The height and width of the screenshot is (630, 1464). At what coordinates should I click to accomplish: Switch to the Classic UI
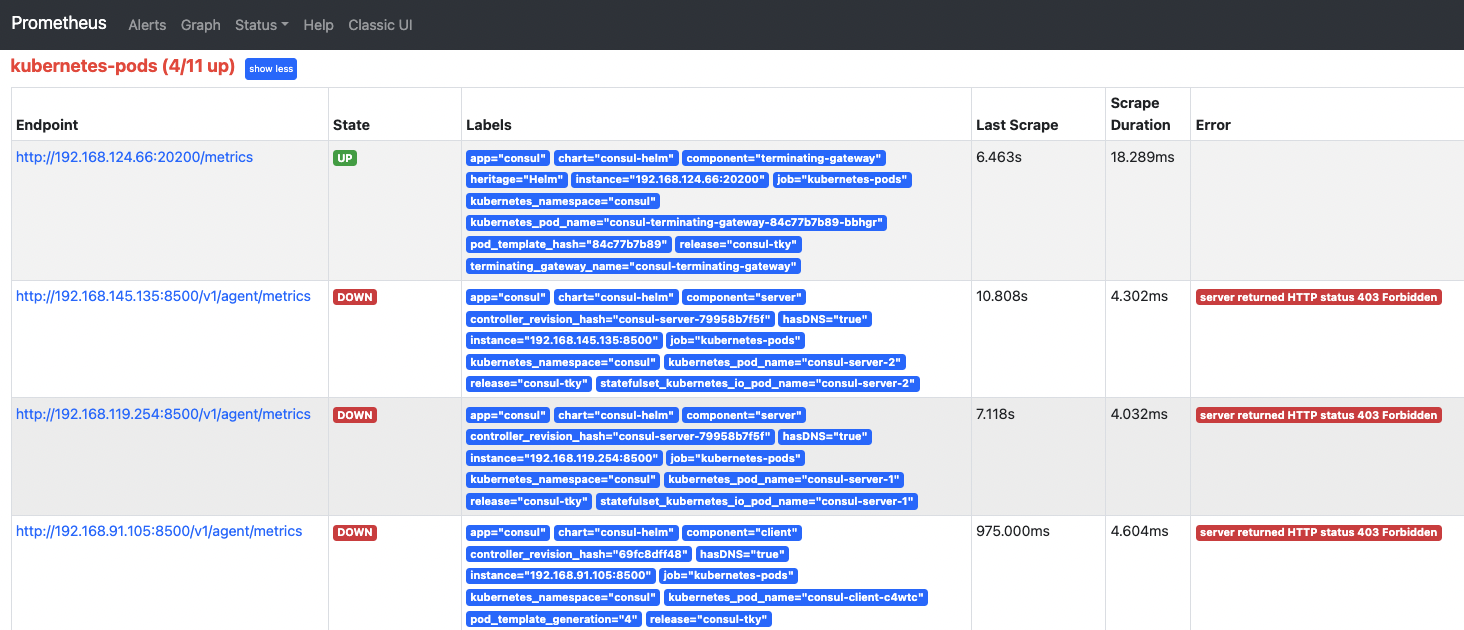point(380,24)
